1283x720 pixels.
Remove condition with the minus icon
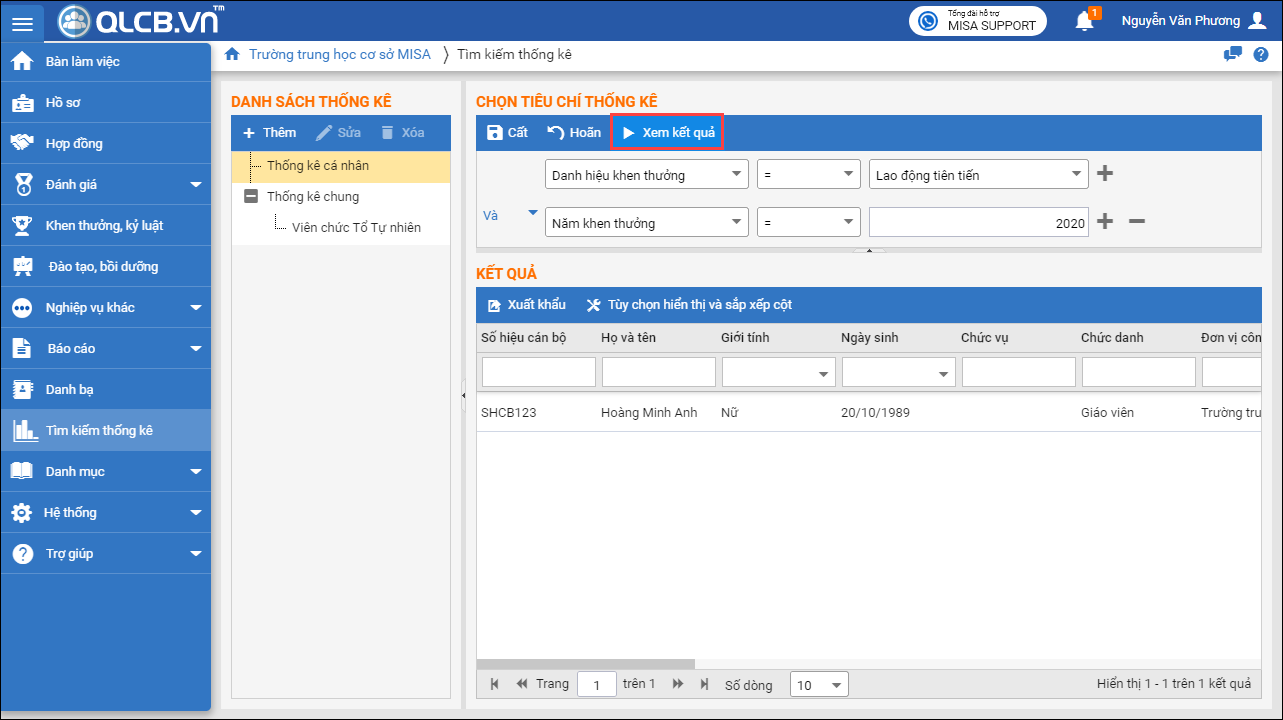coord(1136,221)
